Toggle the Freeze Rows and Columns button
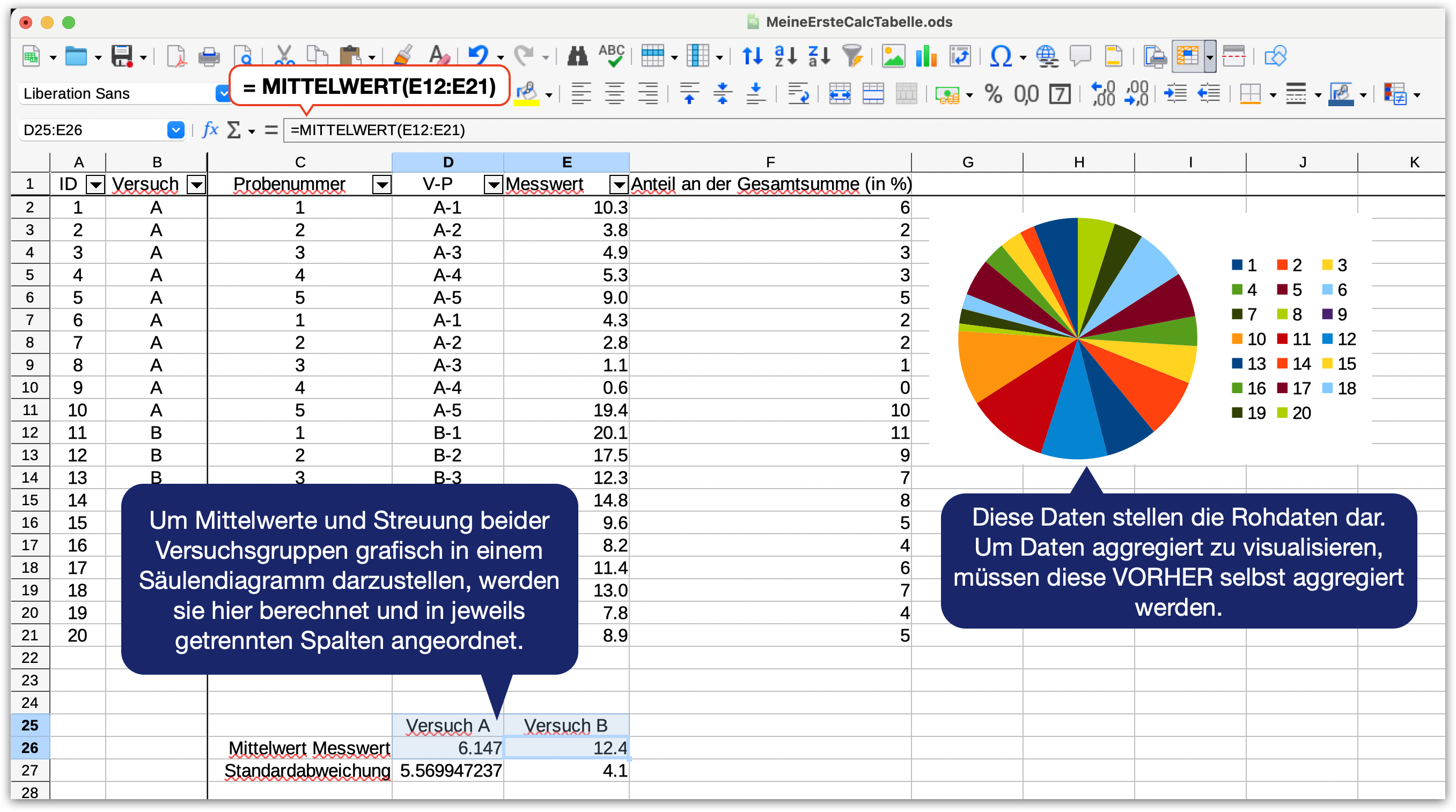The height and width of the screenshot is (812, 1456). (1188, 56)
